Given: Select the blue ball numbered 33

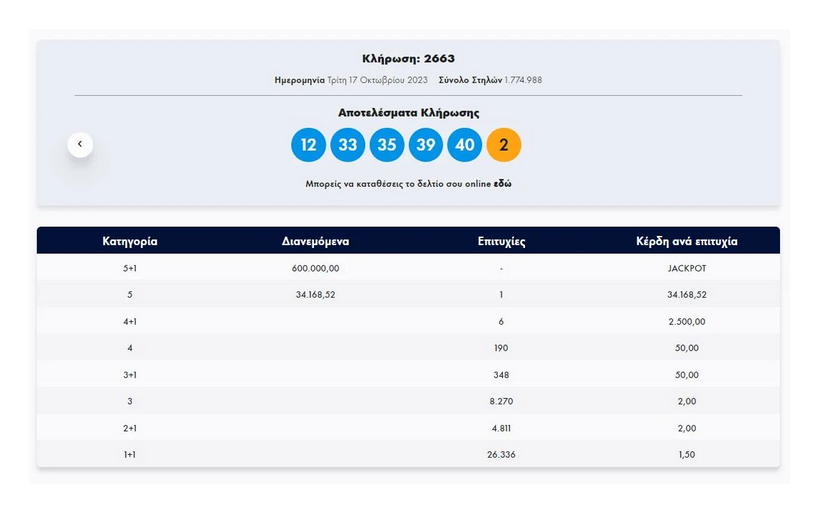Looking at the screenshot, I should 347,145.
